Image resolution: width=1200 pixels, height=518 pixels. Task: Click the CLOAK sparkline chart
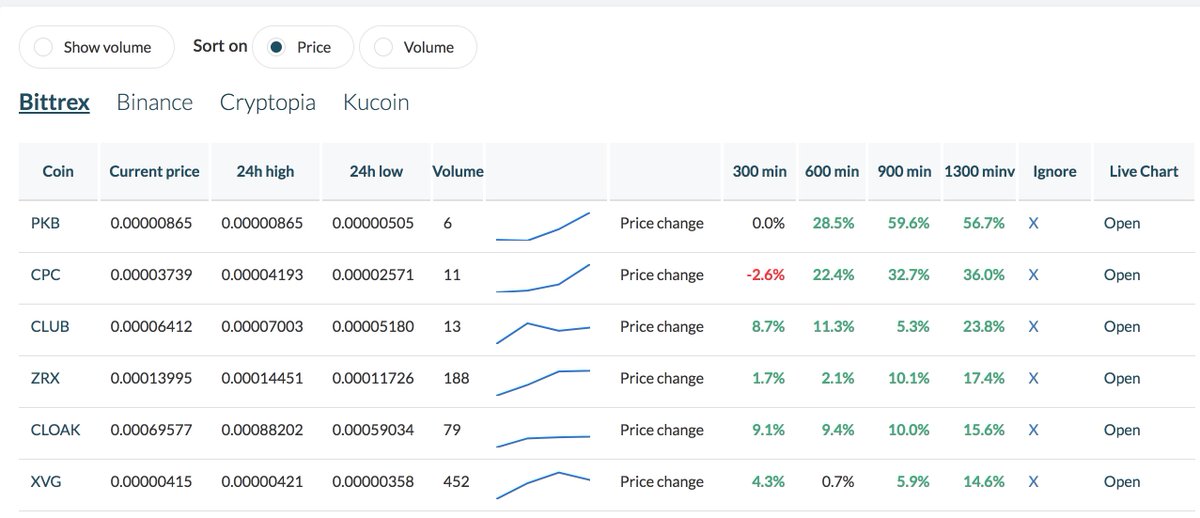(x=543, y=441)
